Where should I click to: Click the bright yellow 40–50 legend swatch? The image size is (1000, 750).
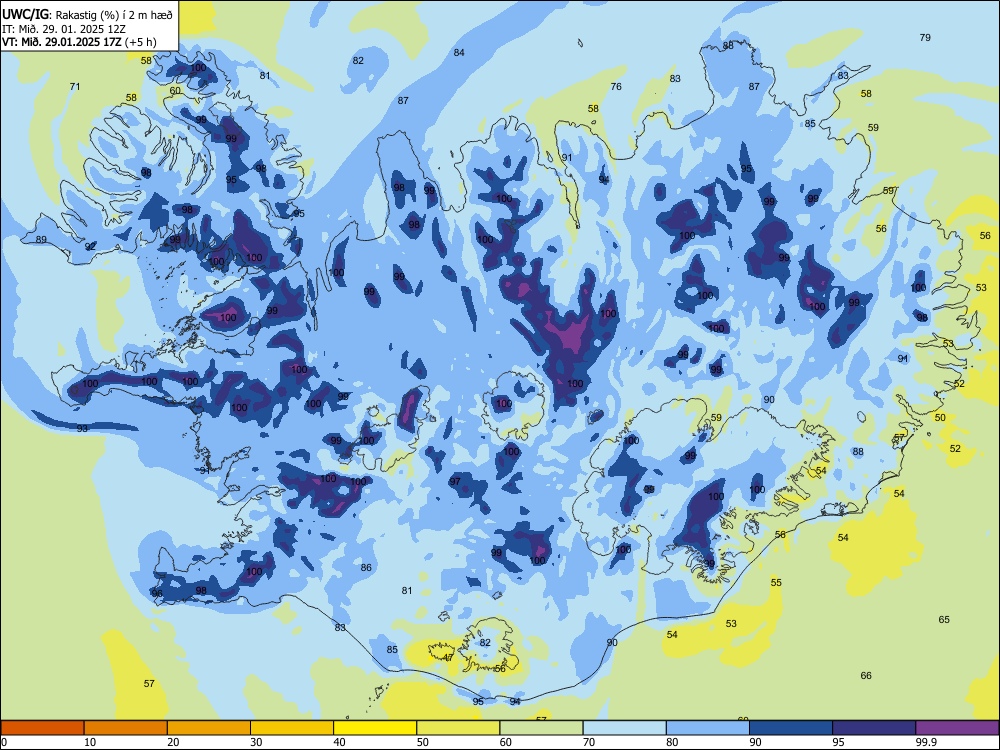[x=375, y=728]
